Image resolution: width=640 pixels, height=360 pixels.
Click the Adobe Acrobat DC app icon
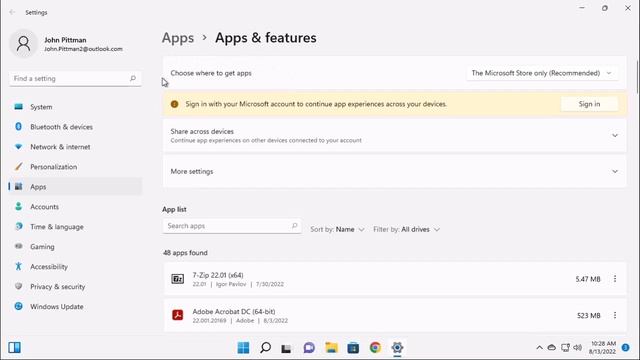click(x=178, y=315)
